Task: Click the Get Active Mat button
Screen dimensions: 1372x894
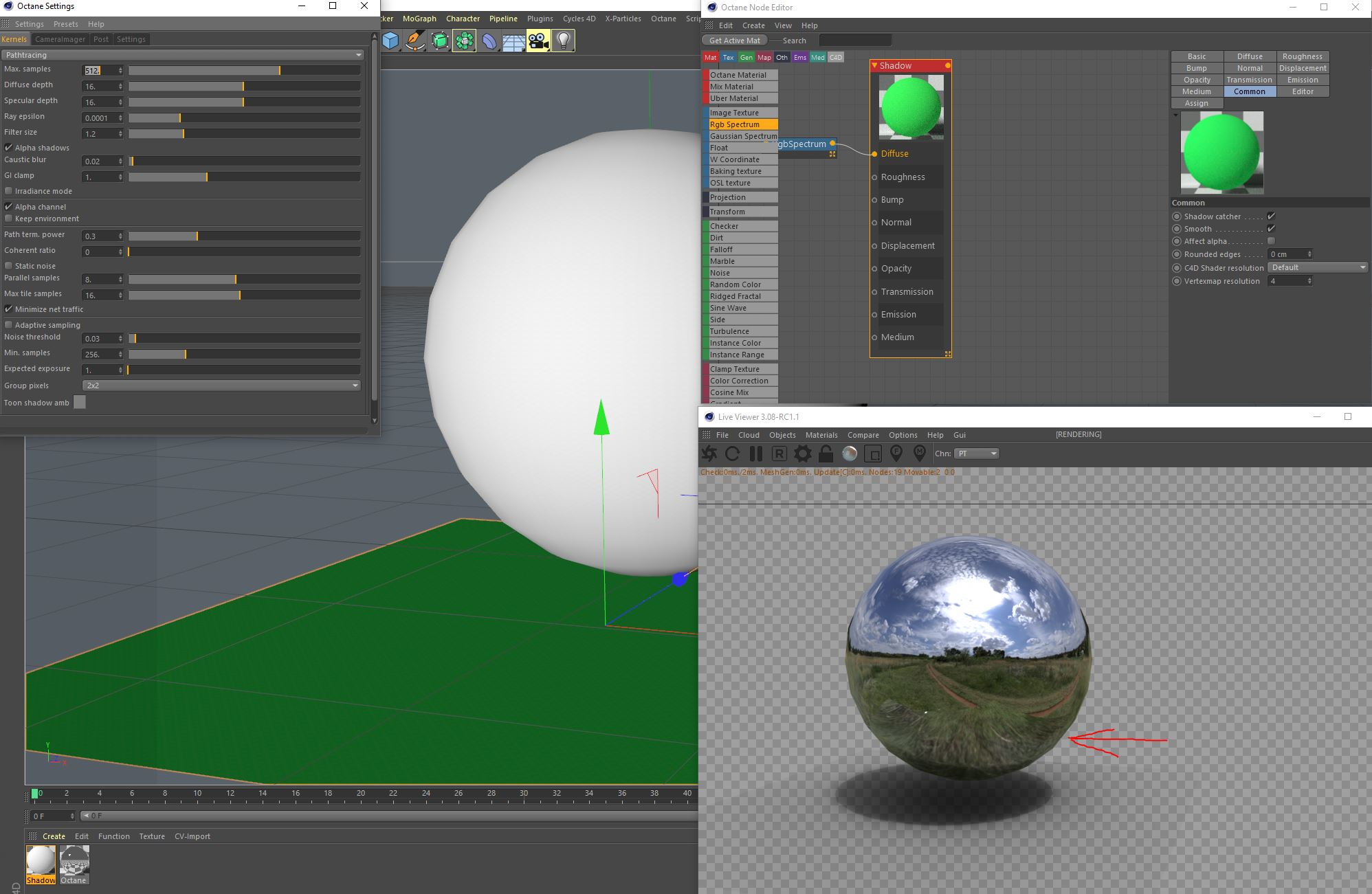Action: [x=735, y=41]
